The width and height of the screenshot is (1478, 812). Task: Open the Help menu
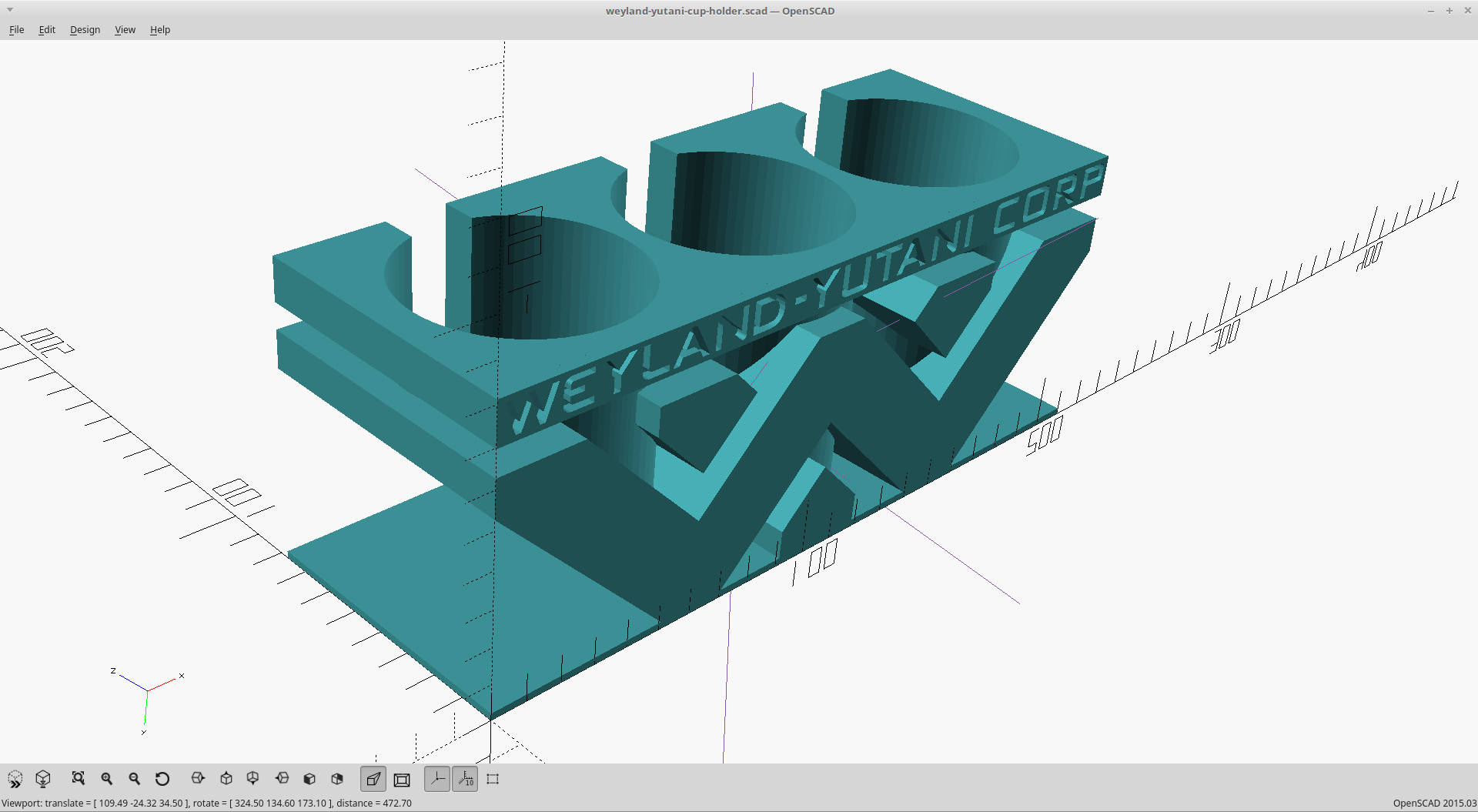(x=160, y=29)
